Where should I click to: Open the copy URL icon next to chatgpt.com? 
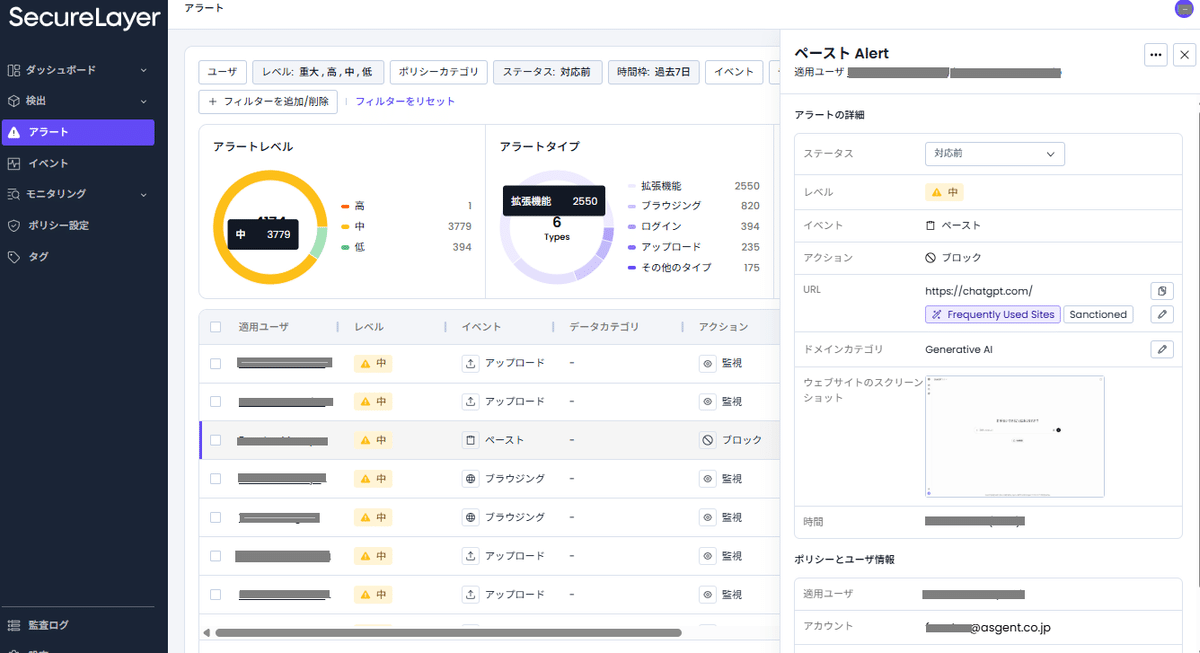[x=1161, y=291]
